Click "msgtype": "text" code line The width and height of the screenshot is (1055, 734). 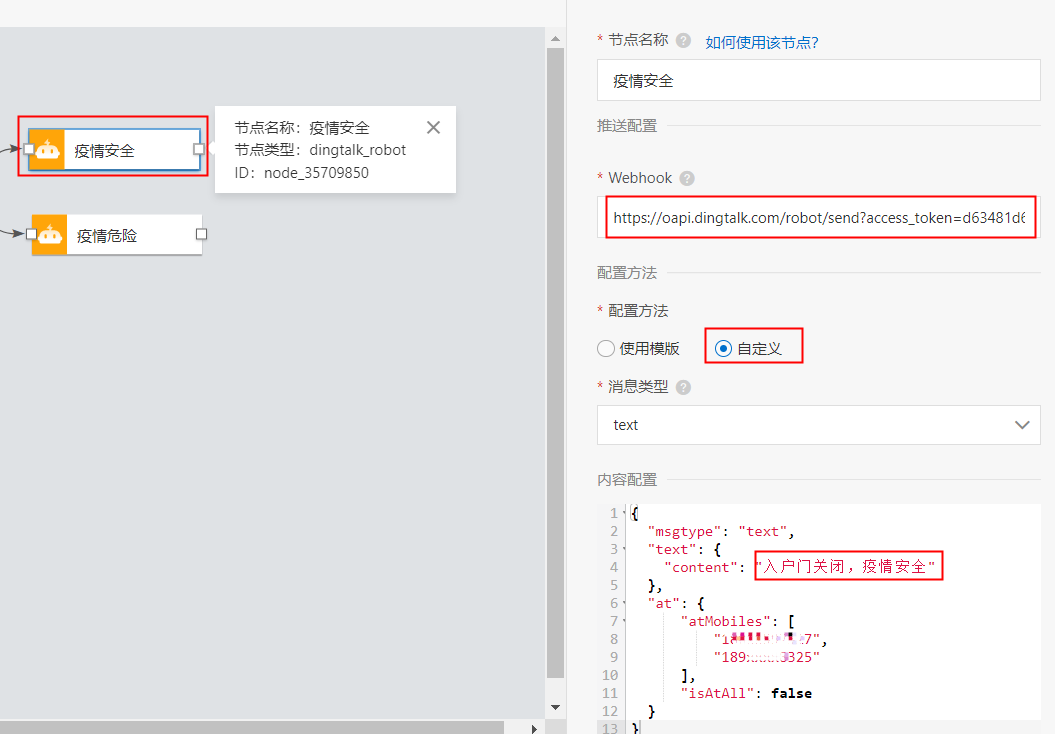pyautogui.click(x=720, y=531)
